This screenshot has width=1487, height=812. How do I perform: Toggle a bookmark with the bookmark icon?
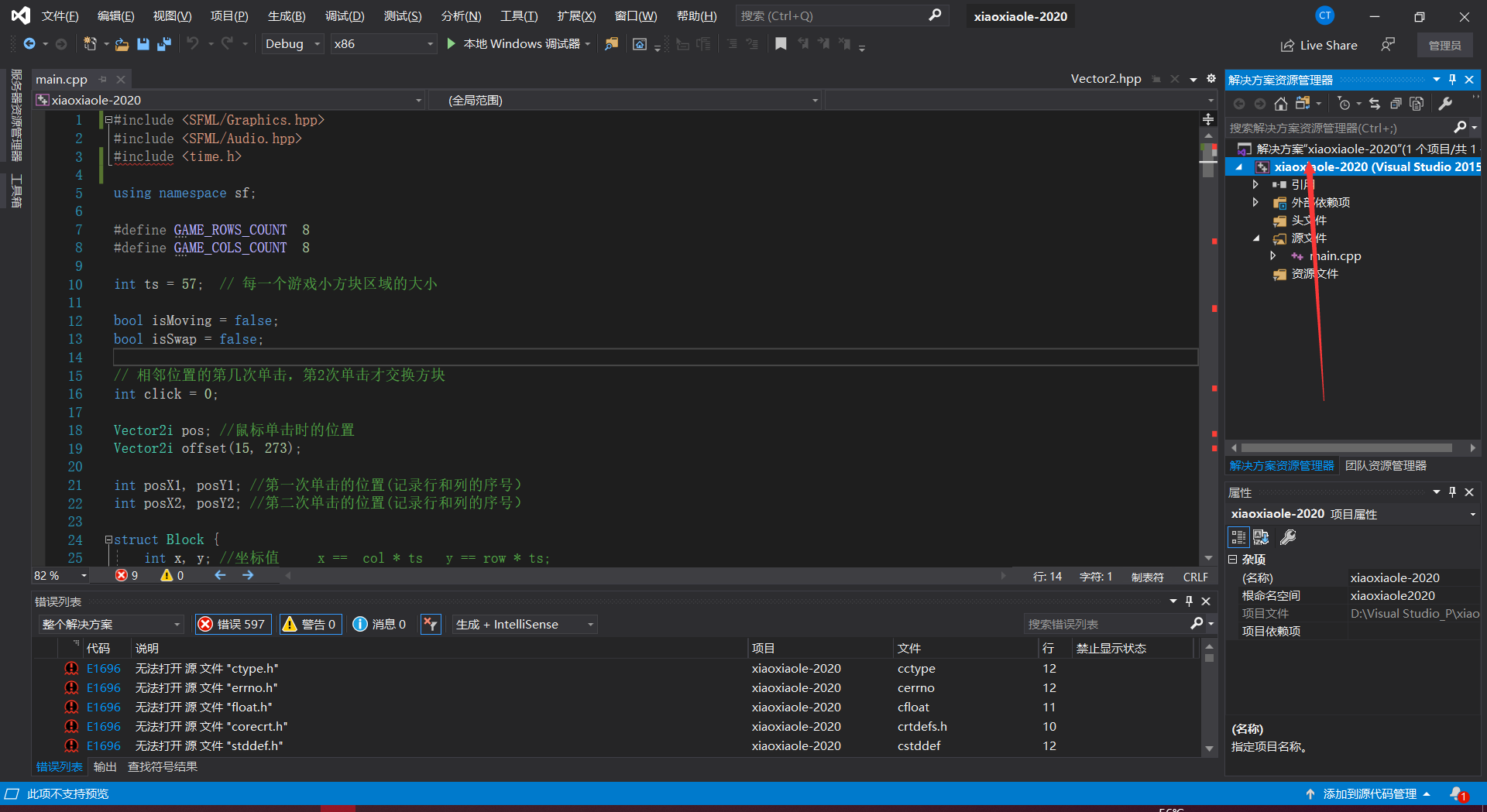[781, 44]
